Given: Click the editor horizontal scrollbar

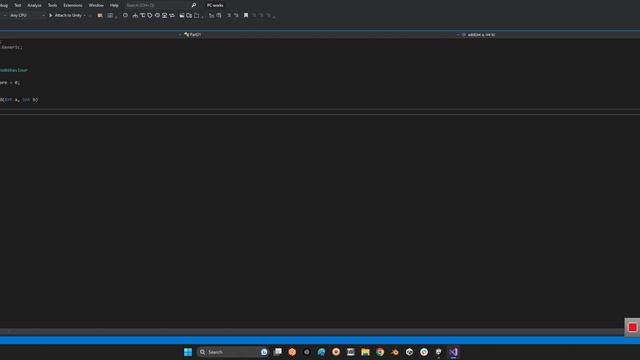Looking at the screenshot, I should [x=312, y=331].
